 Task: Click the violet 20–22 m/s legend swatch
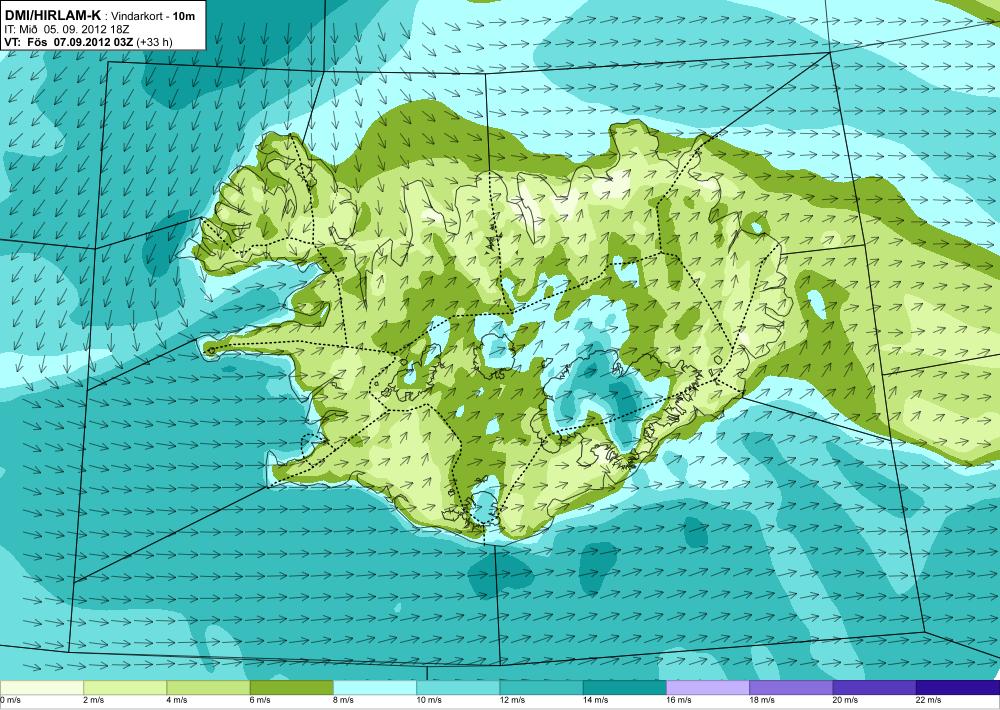(874, 687)
